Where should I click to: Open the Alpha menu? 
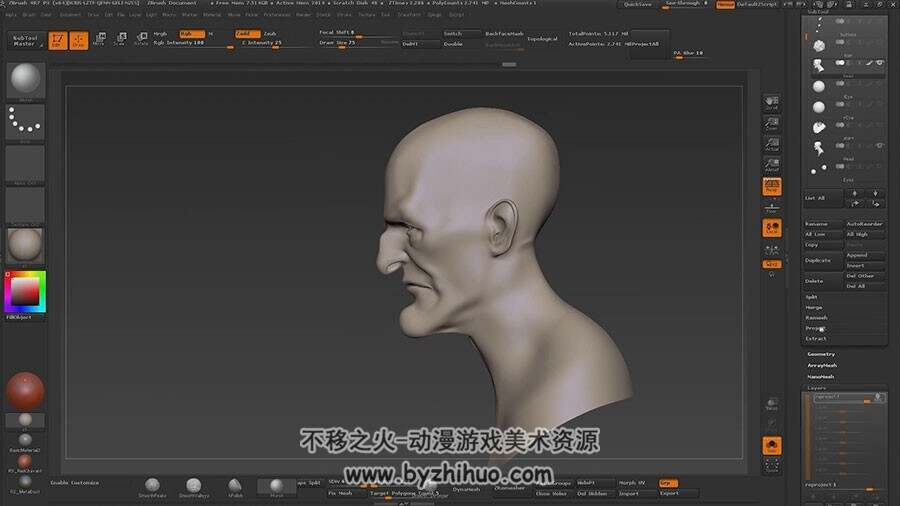[x=11, y=14]
